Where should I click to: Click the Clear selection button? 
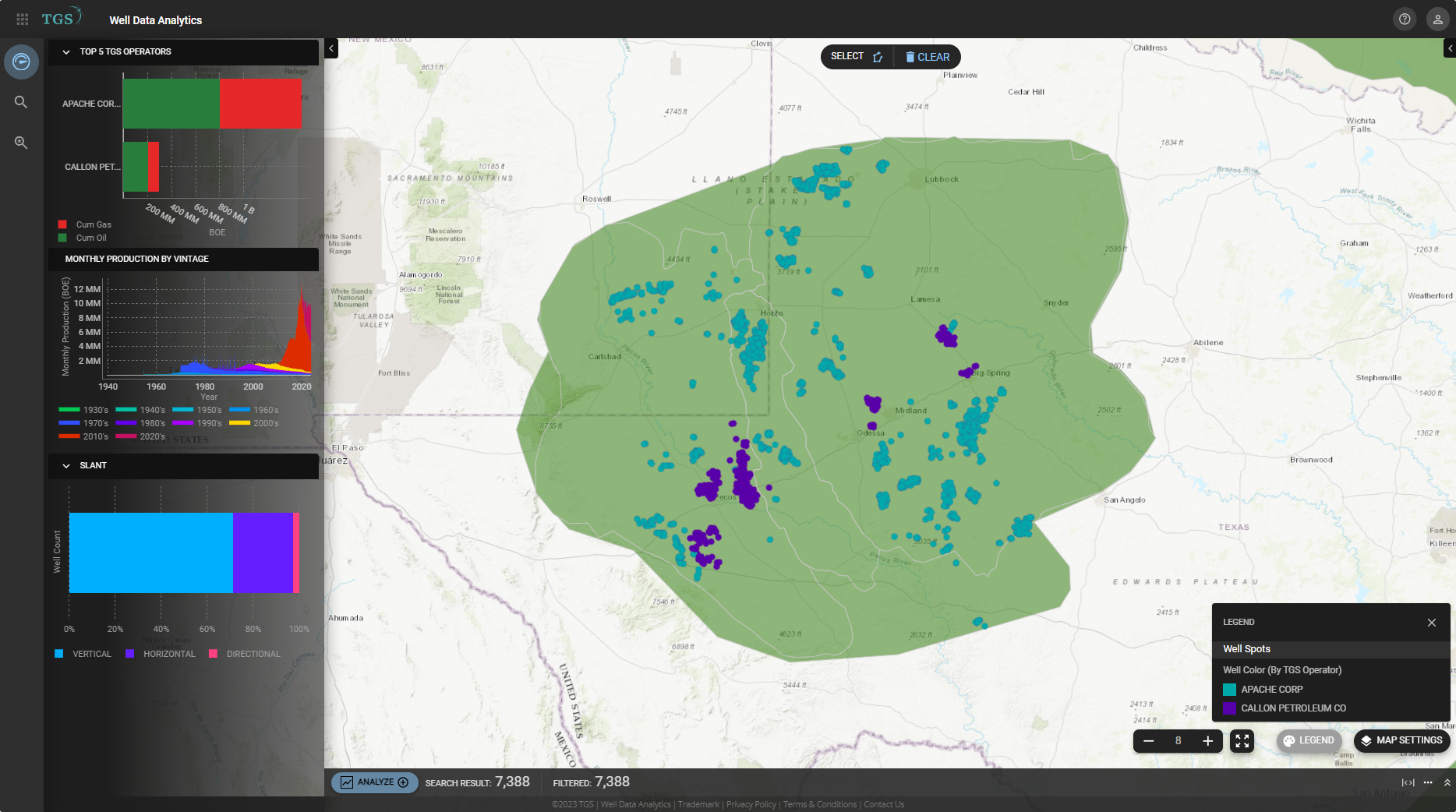(x=928, y=57)
